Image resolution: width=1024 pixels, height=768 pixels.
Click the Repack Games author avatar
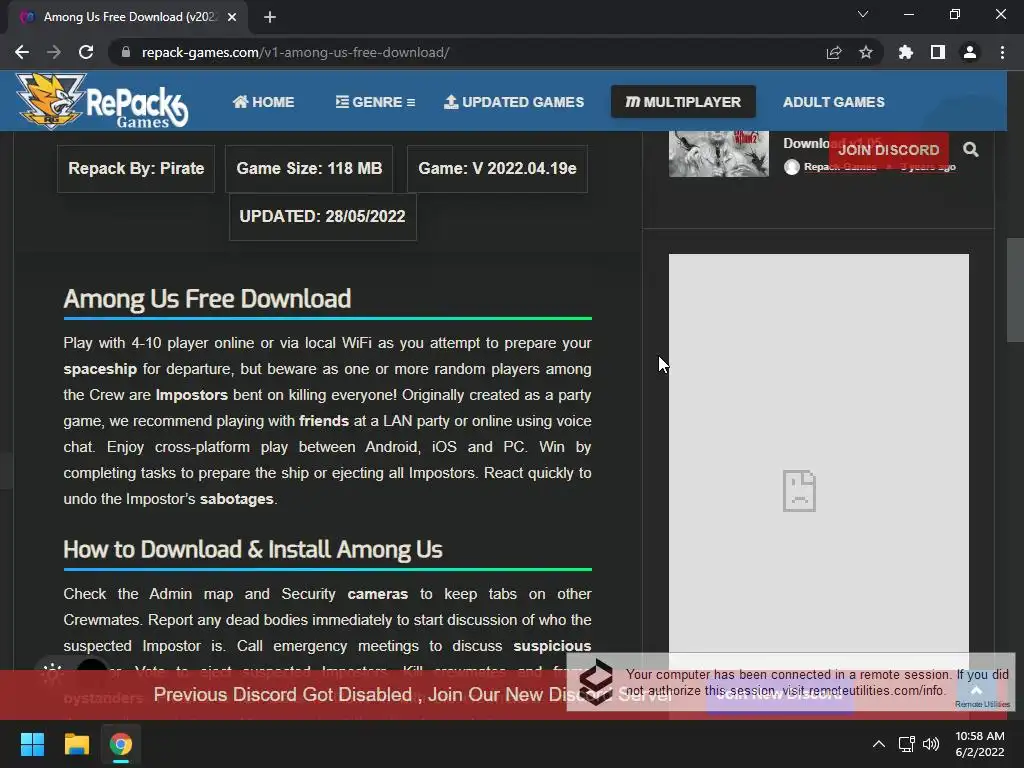pyautogui.click(x=792, y=167)
